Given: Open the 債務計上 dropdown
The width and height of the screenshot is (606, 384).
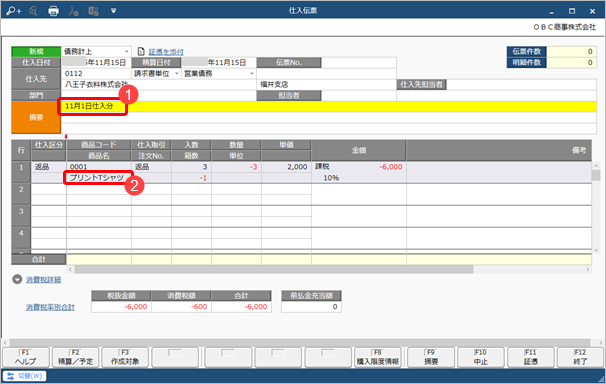Looking at the screenshot, I should coord(126,51).
